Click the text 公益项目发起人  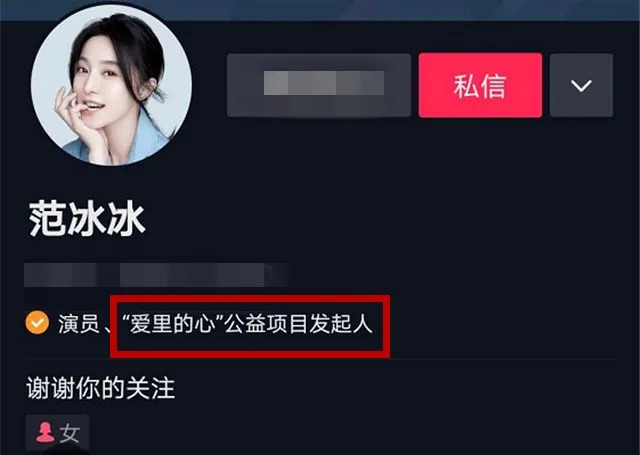point(299,324)
